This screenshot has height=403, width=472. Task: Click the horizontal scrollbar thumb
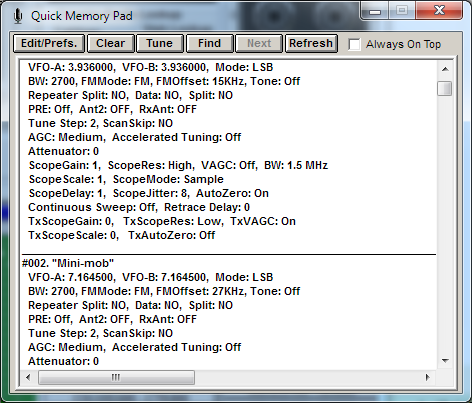(x=116, y=378)
